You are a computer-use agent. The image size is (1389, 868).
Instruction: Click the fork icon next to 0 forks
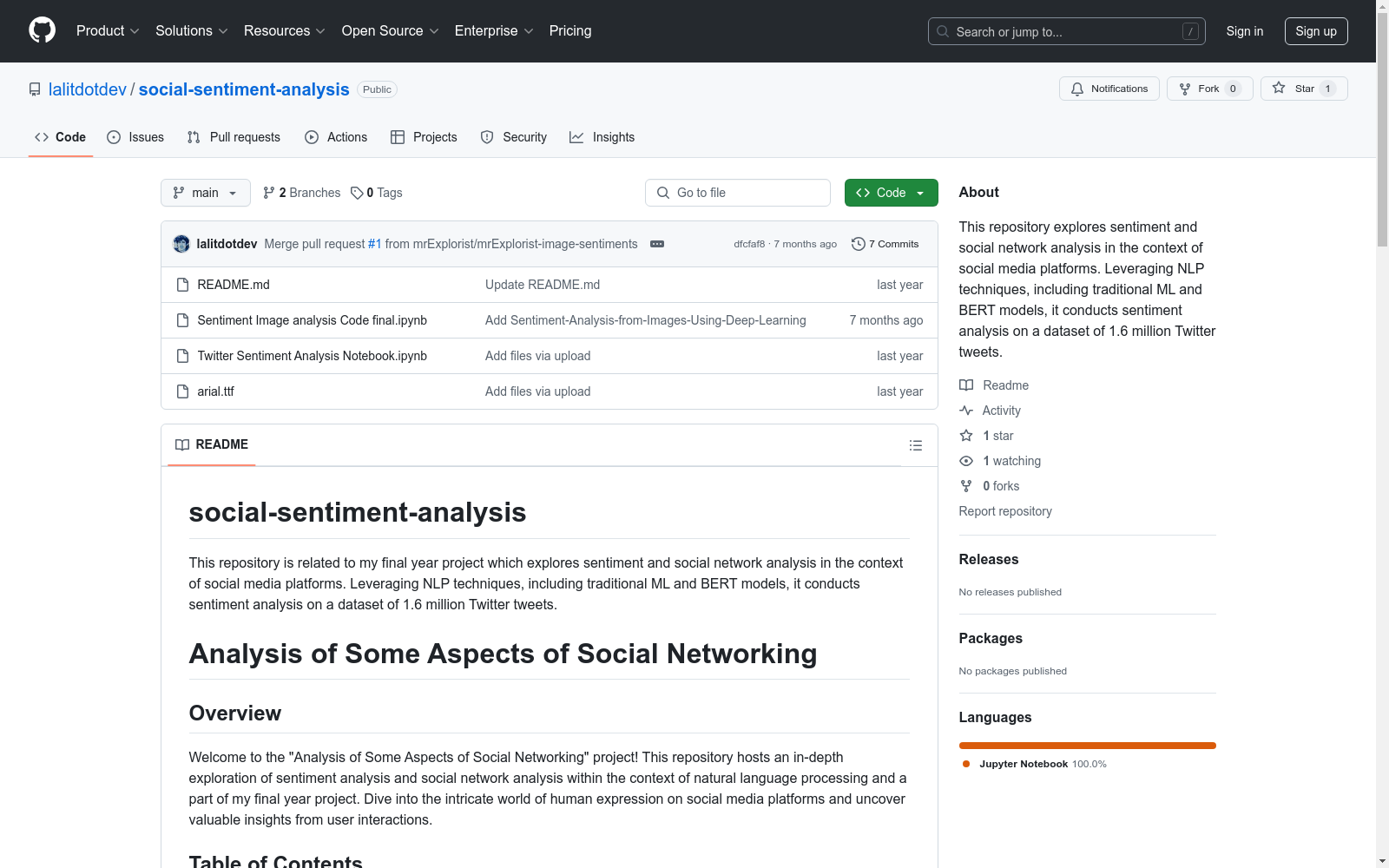pos(966,486)
